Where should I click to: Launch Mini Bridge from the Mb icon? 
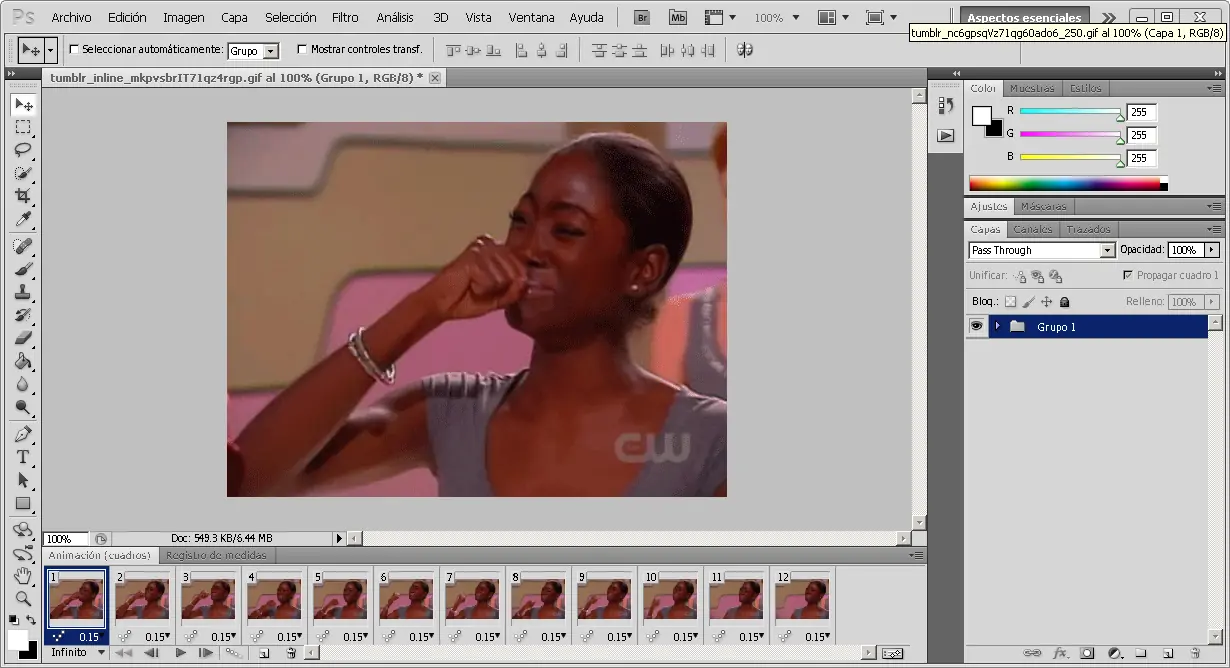(678, 18)
